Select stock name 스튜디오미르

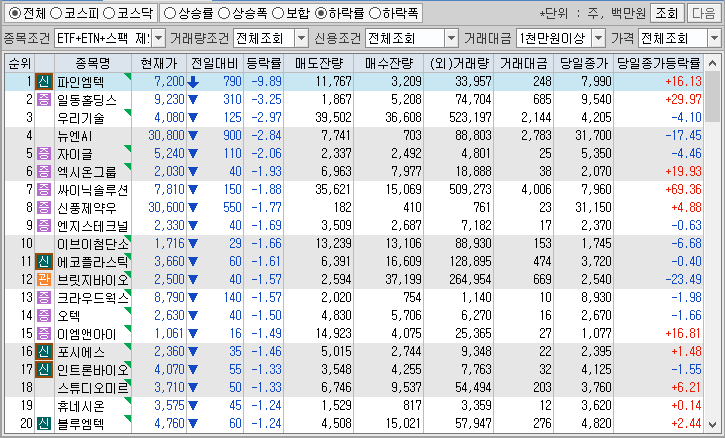92,388
